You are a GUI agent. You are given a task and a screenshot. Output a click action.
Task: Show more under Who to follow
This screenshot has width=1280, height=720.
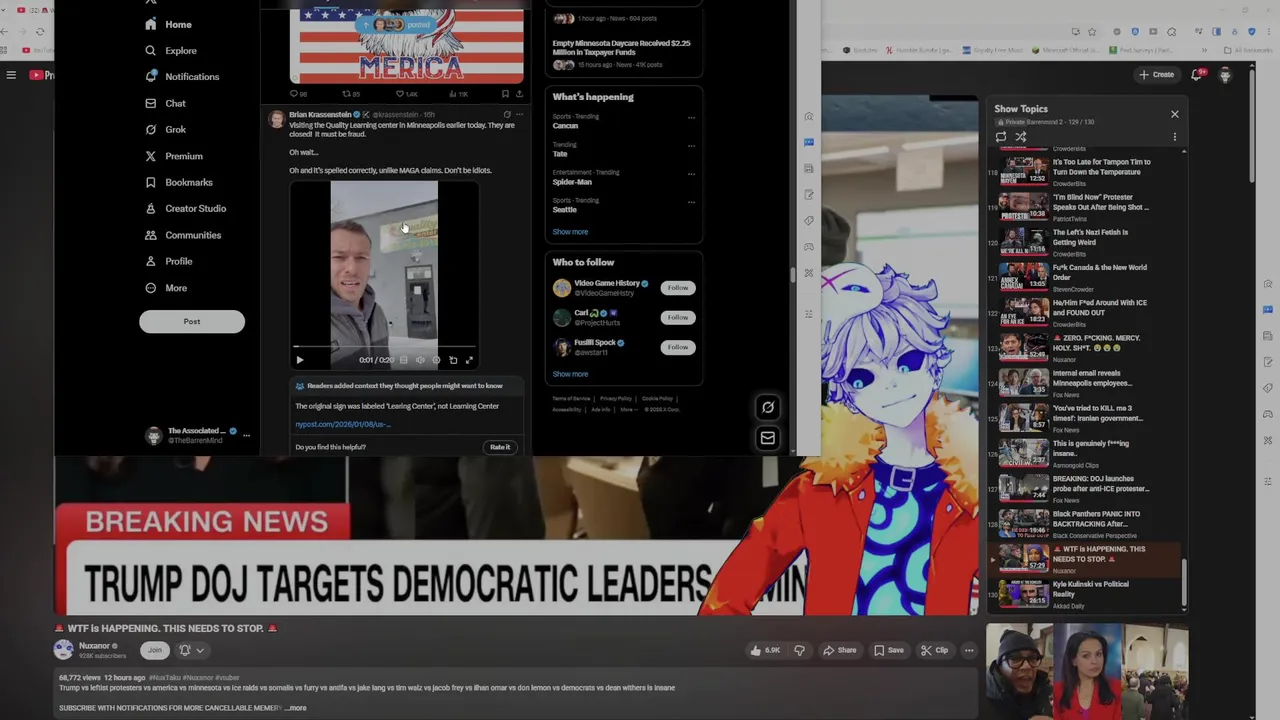click(570, 374)
